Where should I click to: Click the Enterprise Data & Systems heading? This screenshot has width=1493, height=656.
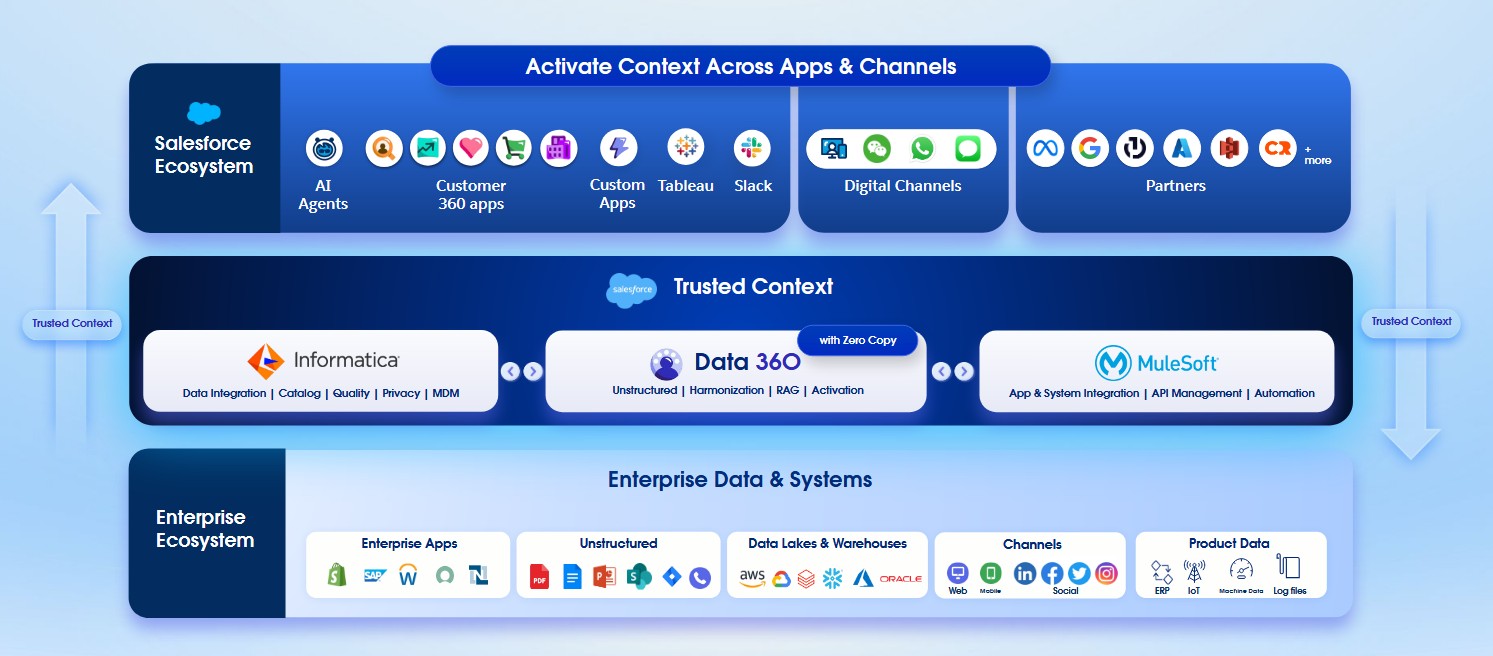(740, 480)
